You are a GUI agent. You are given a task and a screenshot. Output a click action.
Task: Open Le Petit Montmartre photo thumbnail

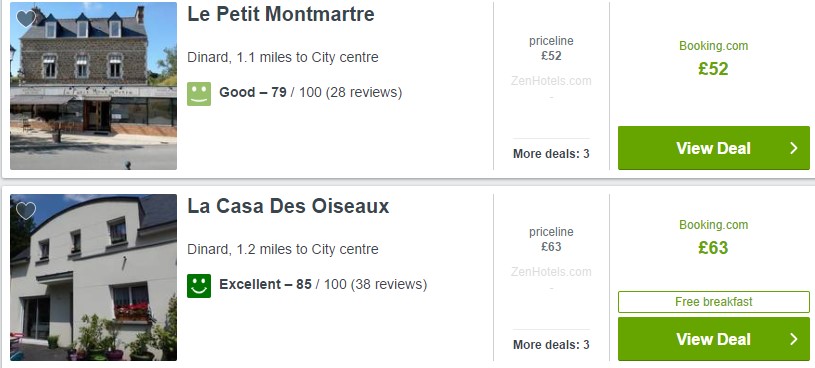(94, 86)
